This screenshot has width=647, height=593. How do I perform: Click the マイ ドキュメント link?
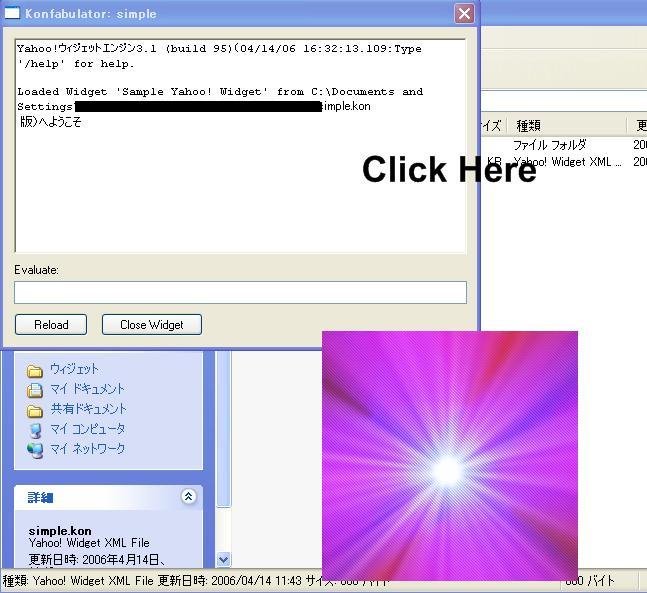point(87,389)
